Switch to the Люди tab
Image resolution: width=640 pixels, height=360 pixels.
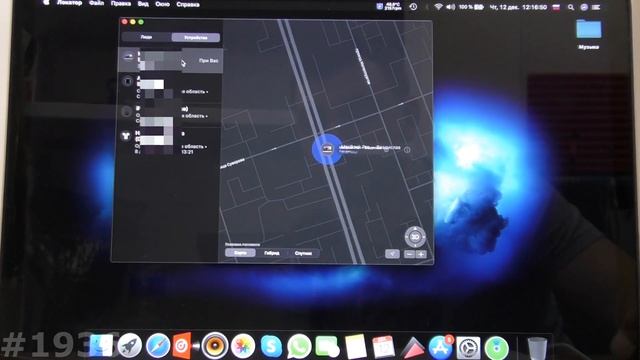[x=147, y=37]
